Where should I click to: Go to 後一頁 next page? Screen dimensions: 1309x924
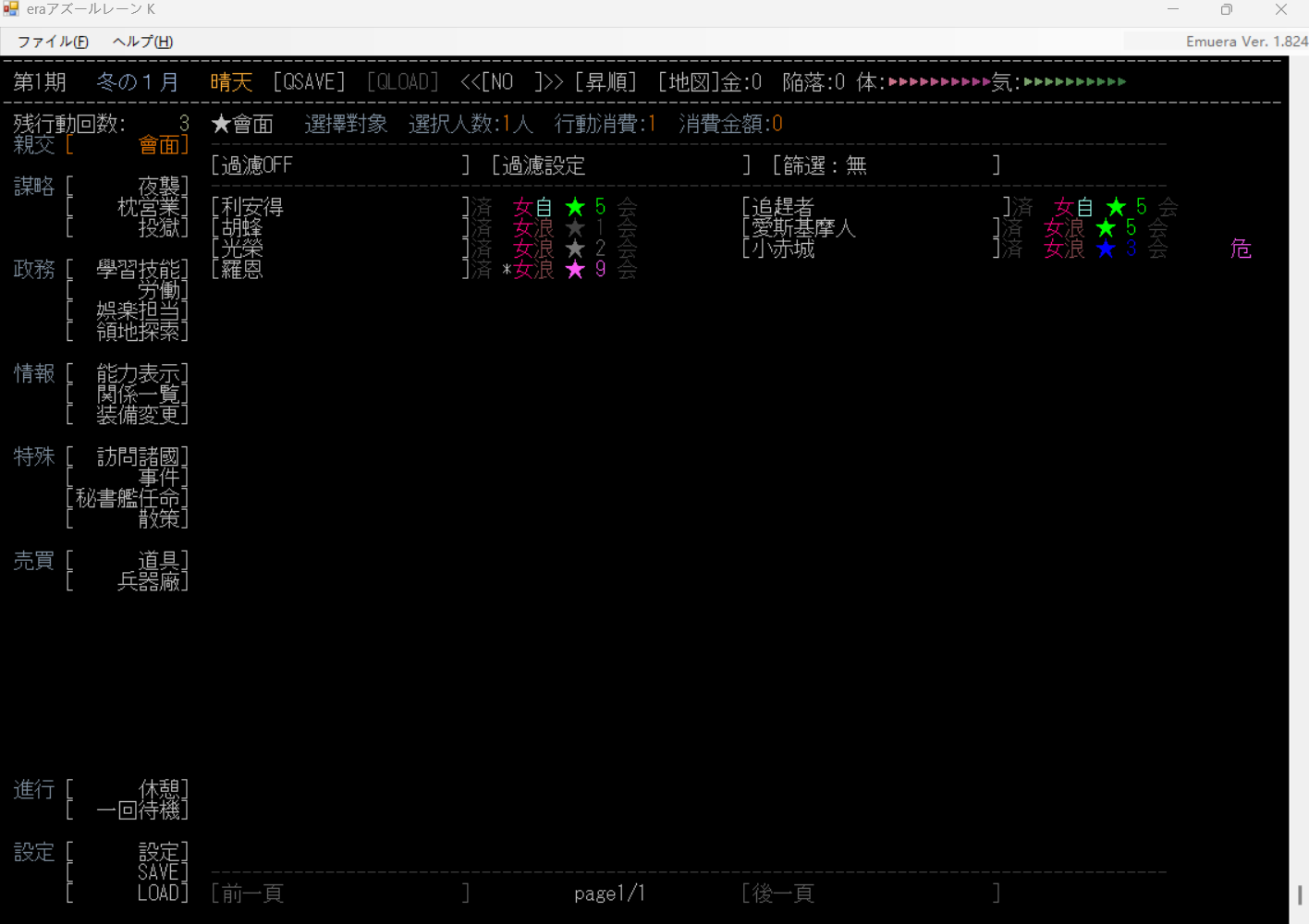tap(871, 893)
